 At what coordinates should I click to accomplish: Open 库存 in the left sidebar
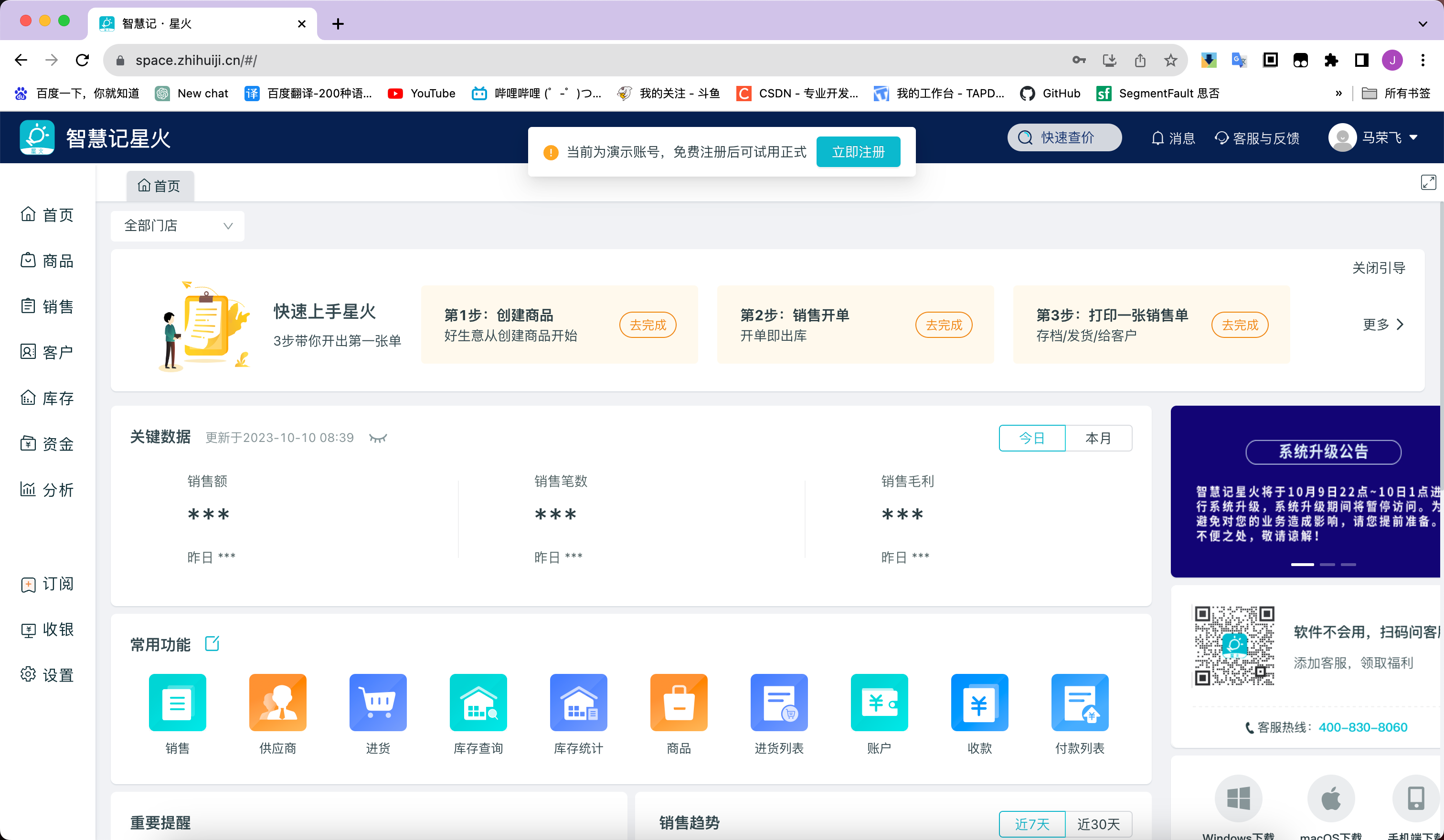point(48,398)
